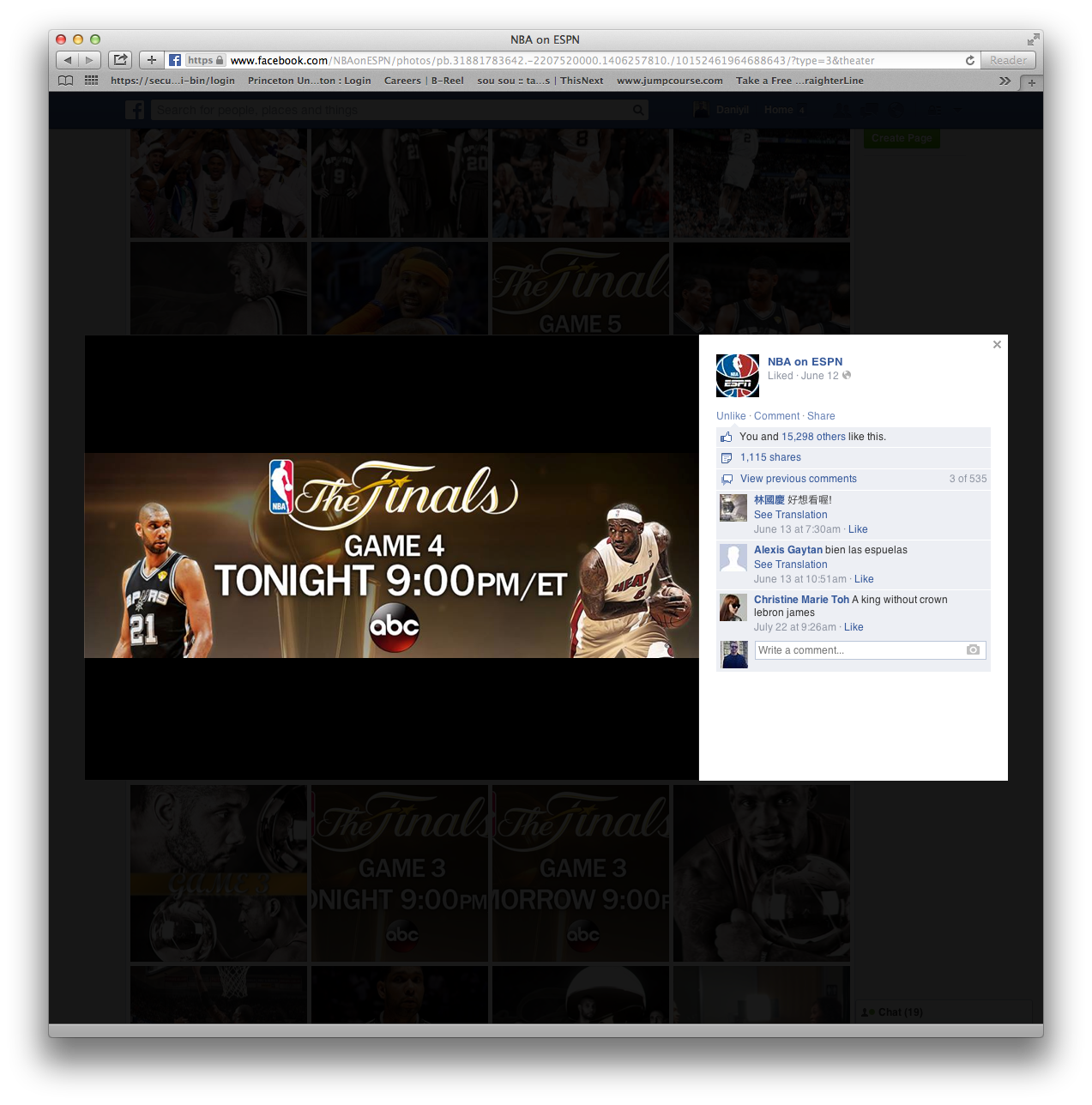Click the Comment link under the post

(776, 416)
